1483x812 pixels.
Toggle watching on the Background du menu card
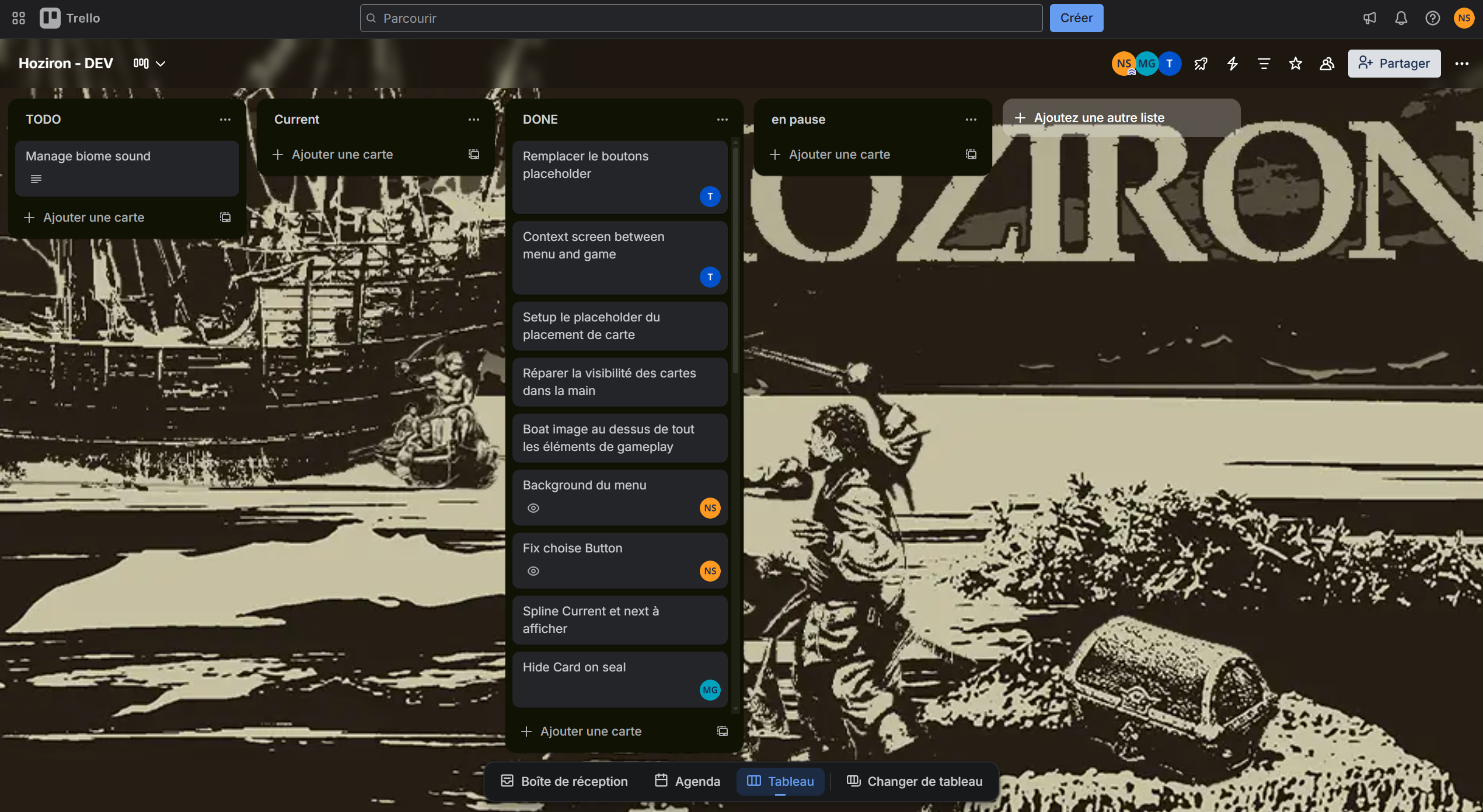[533, 508]
